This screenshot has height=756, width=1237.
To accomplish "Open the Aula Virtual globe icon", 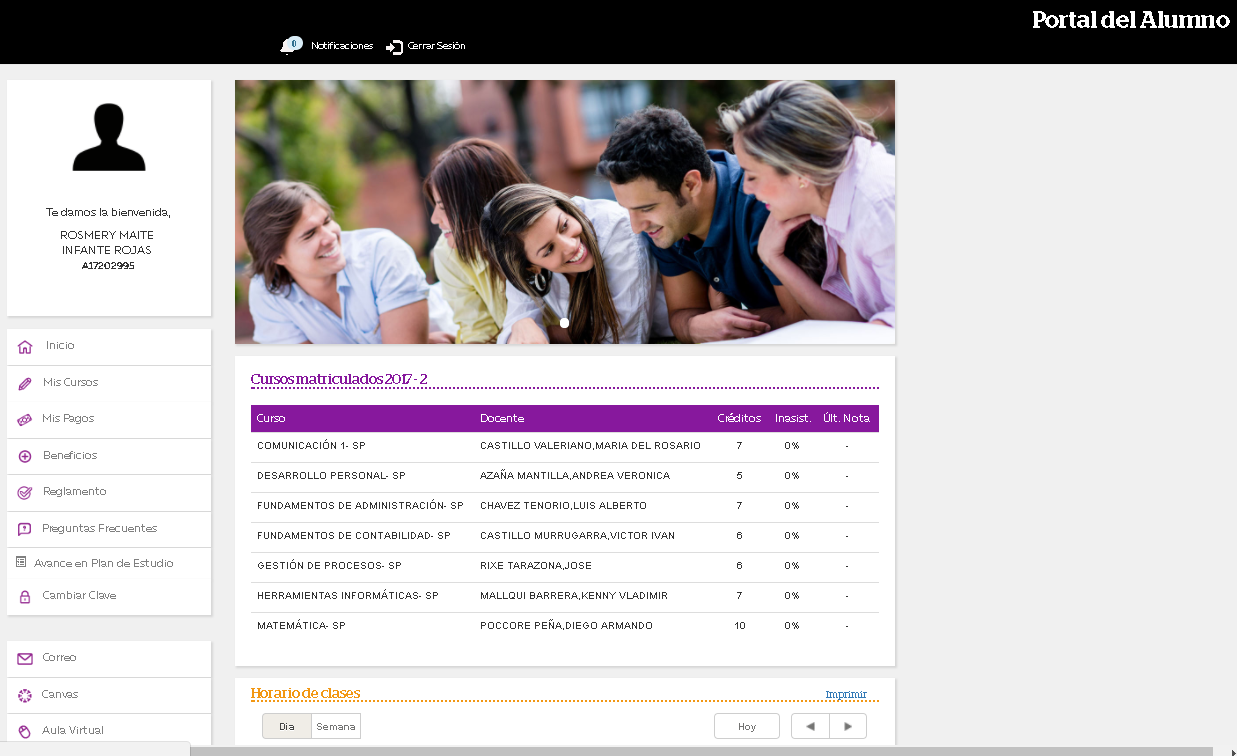I will 24,730.
